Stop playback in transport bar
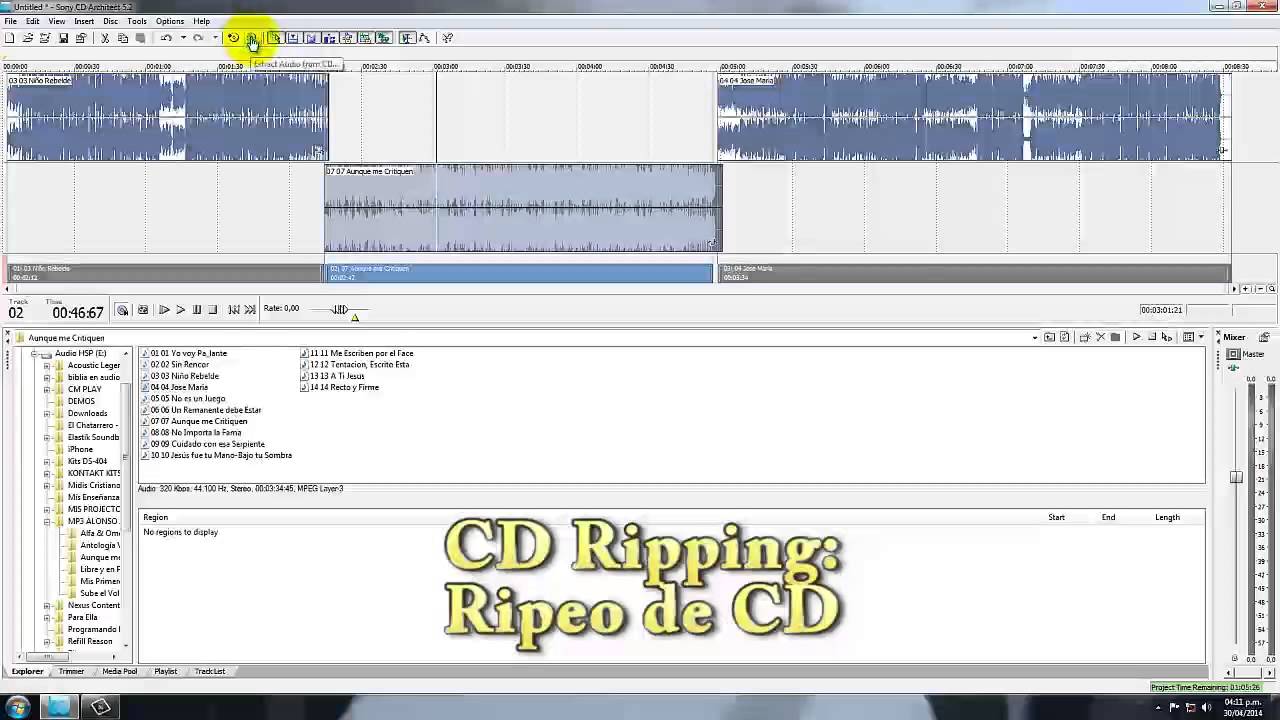 pyautogui.click(x=213, y=310)
